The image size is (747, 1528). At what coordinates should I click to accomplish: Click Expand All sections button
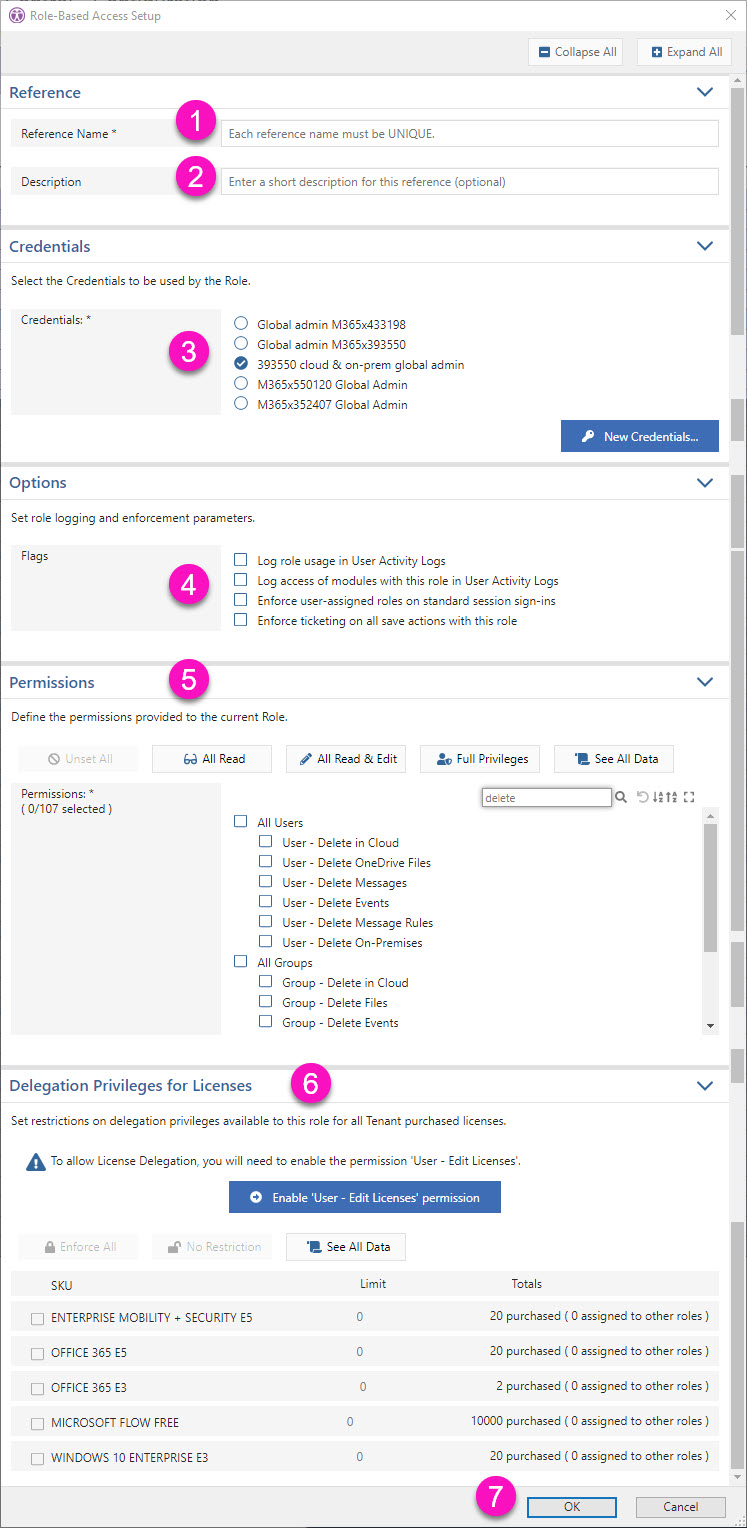point(685,52)
